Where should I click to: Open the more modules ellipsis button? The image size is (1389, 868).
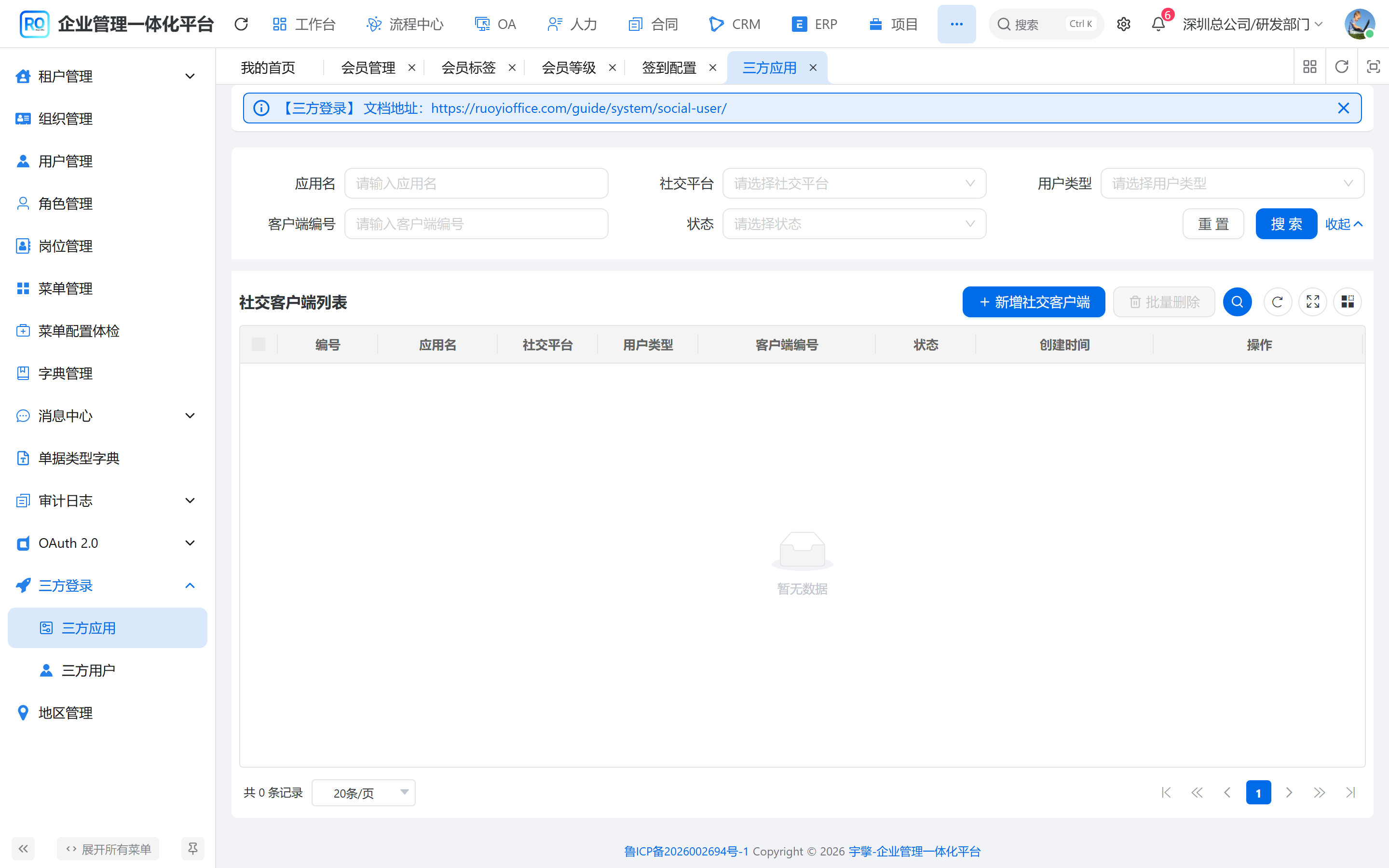[956, 24]
